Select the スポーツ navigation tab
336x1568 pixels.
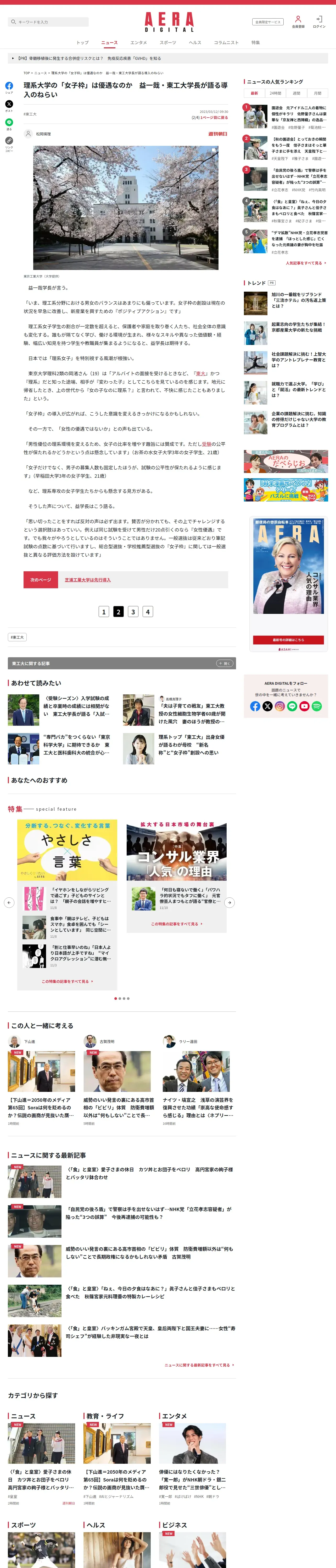(168, 43)
